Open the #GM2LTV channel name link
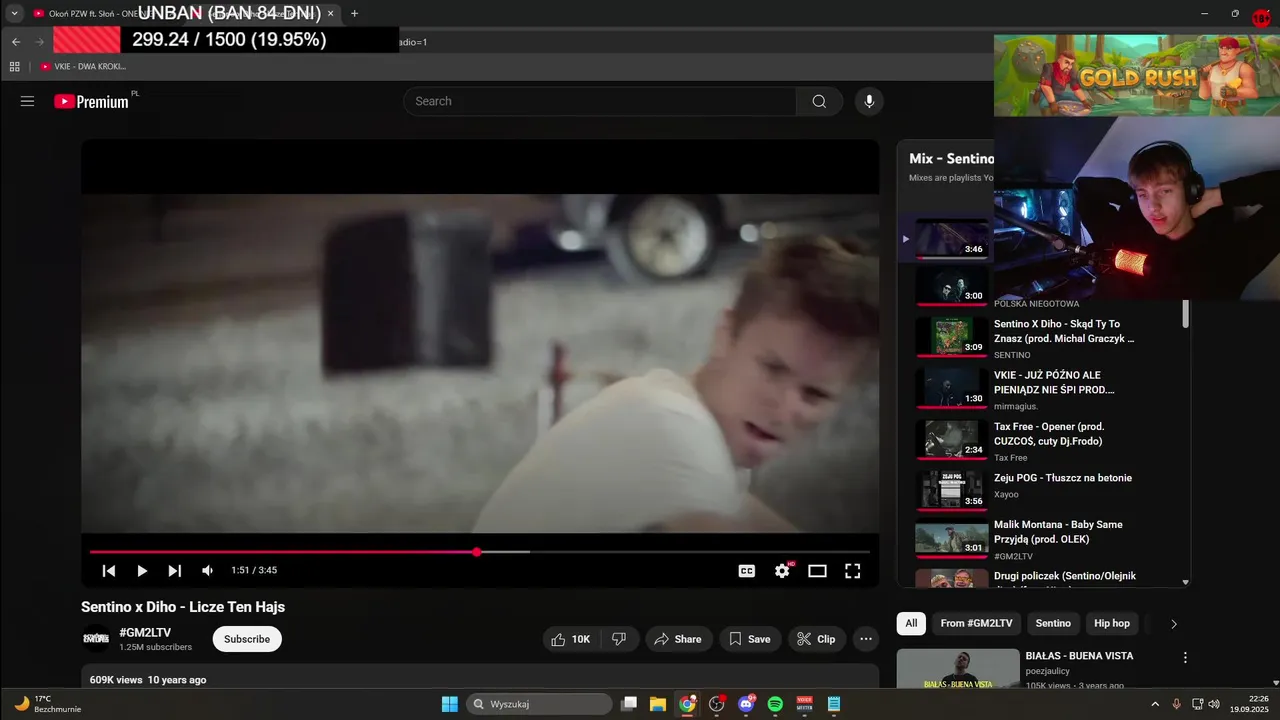The height and width of the screenshot is (720, 1280). tap(145, 632)
